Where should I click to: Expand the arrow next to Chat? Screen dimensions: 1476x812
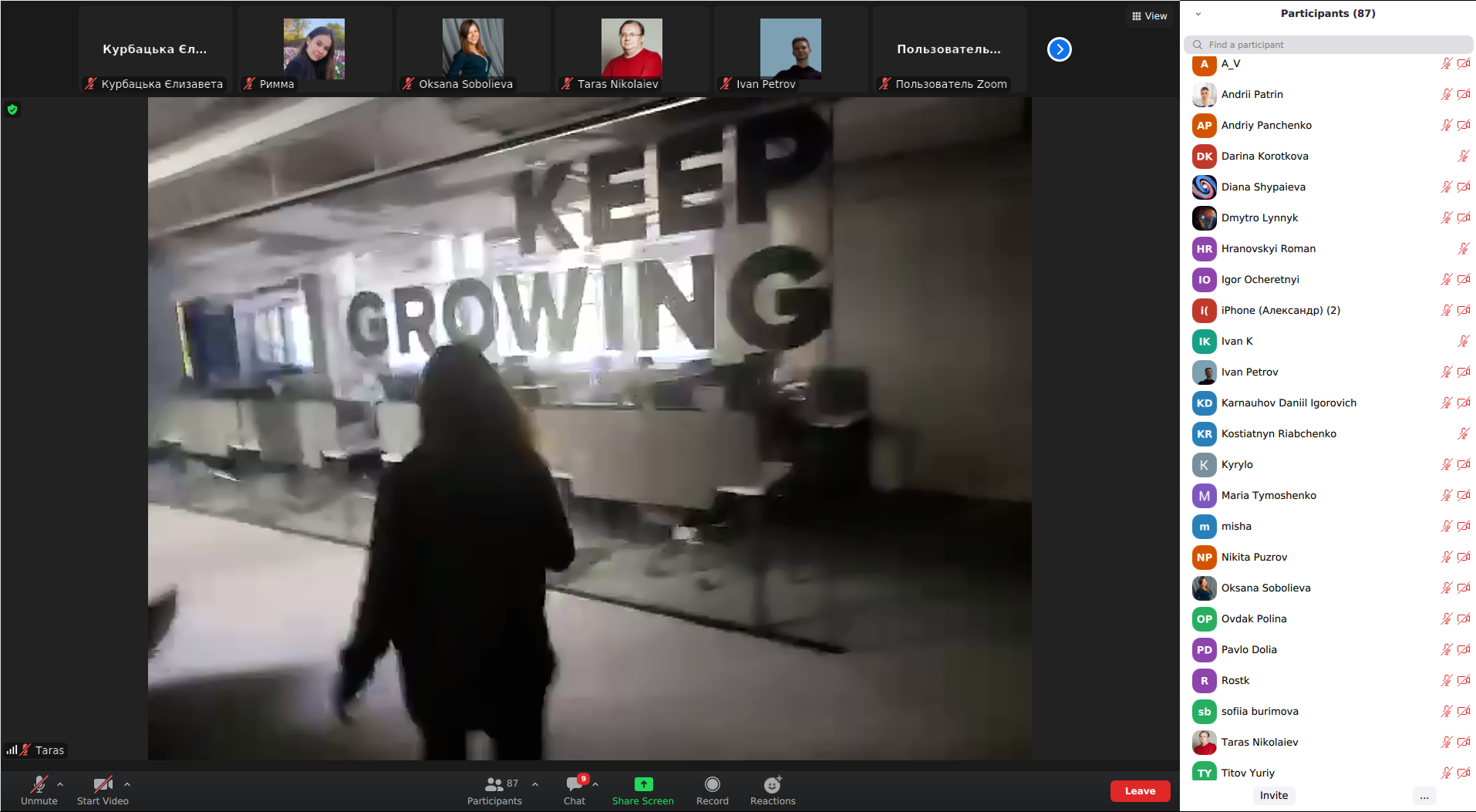point(595,784)
